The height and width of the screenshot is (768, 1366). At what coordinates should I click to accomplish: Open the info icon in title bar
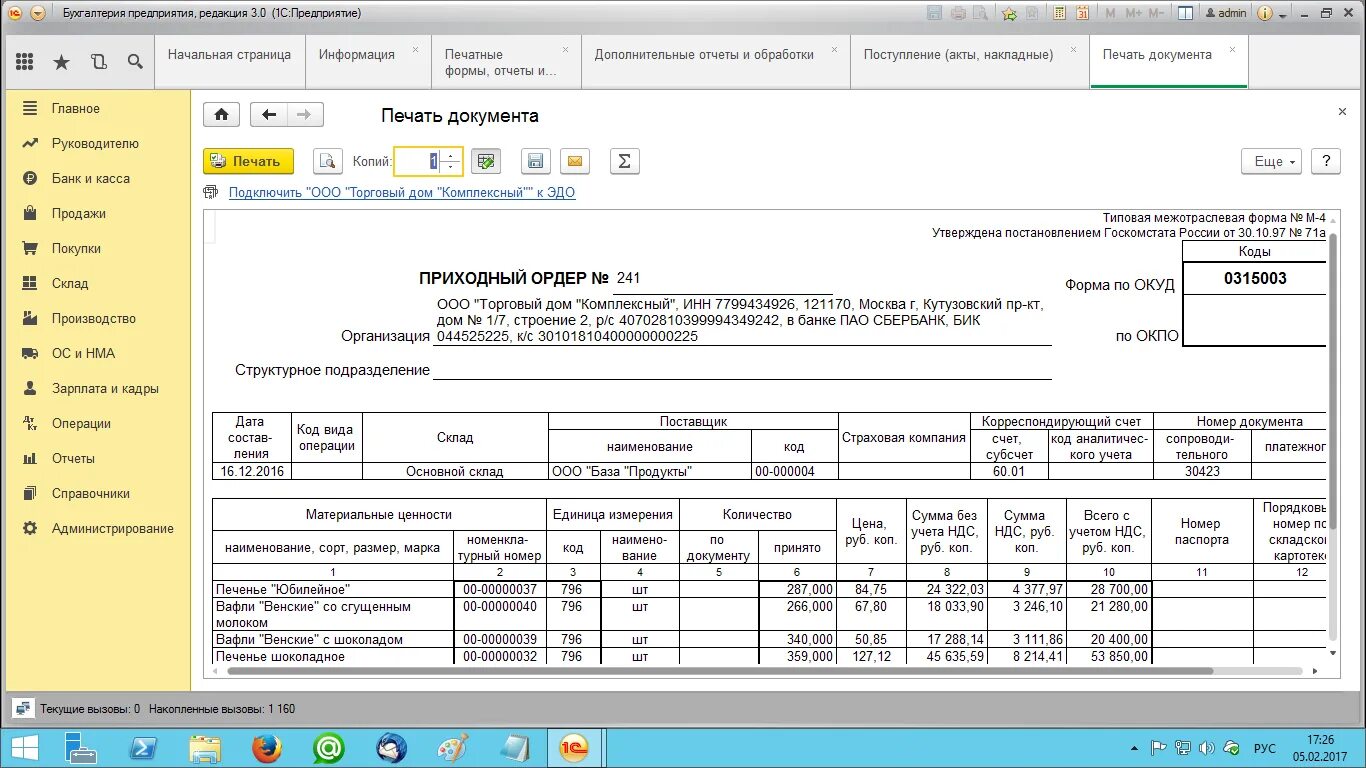[1263, 13]
